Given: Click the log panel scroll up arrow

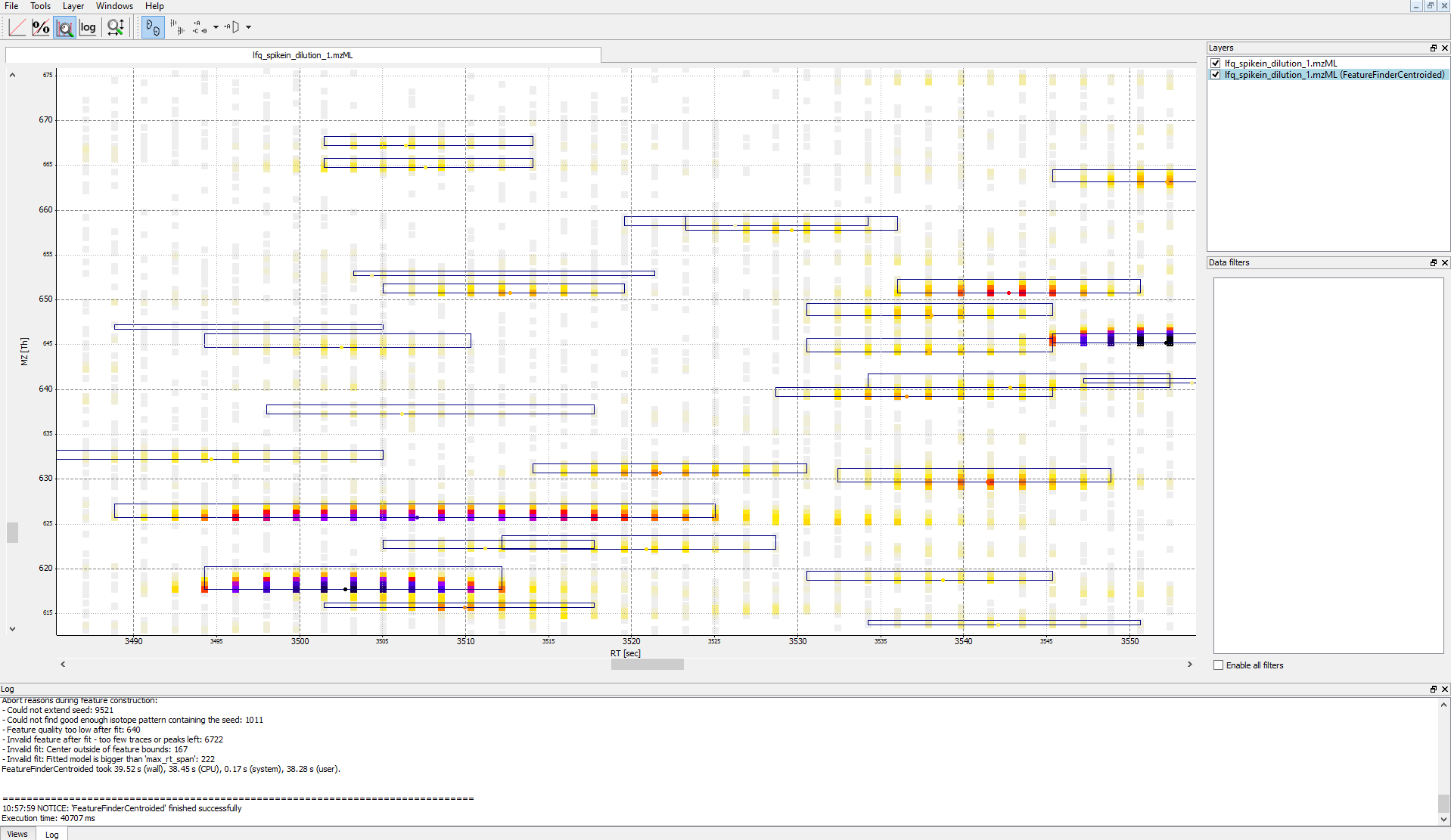Looking at the screenshot, I should click(1443, 705).
